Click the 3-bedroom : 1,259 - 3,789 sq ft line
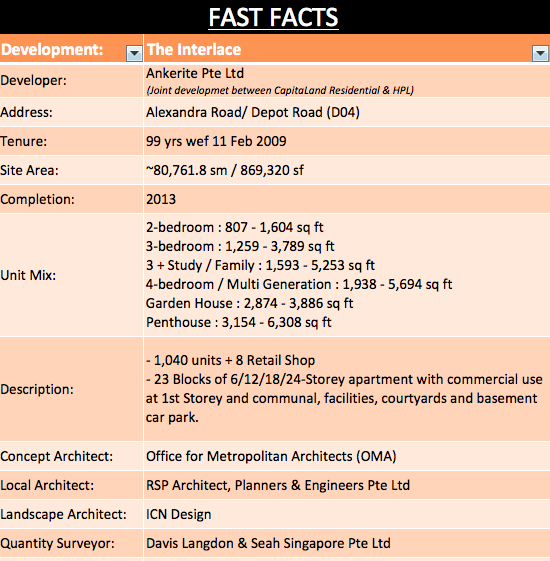The height and width of the screenshot is (561, 550). (x=240, y=247)
